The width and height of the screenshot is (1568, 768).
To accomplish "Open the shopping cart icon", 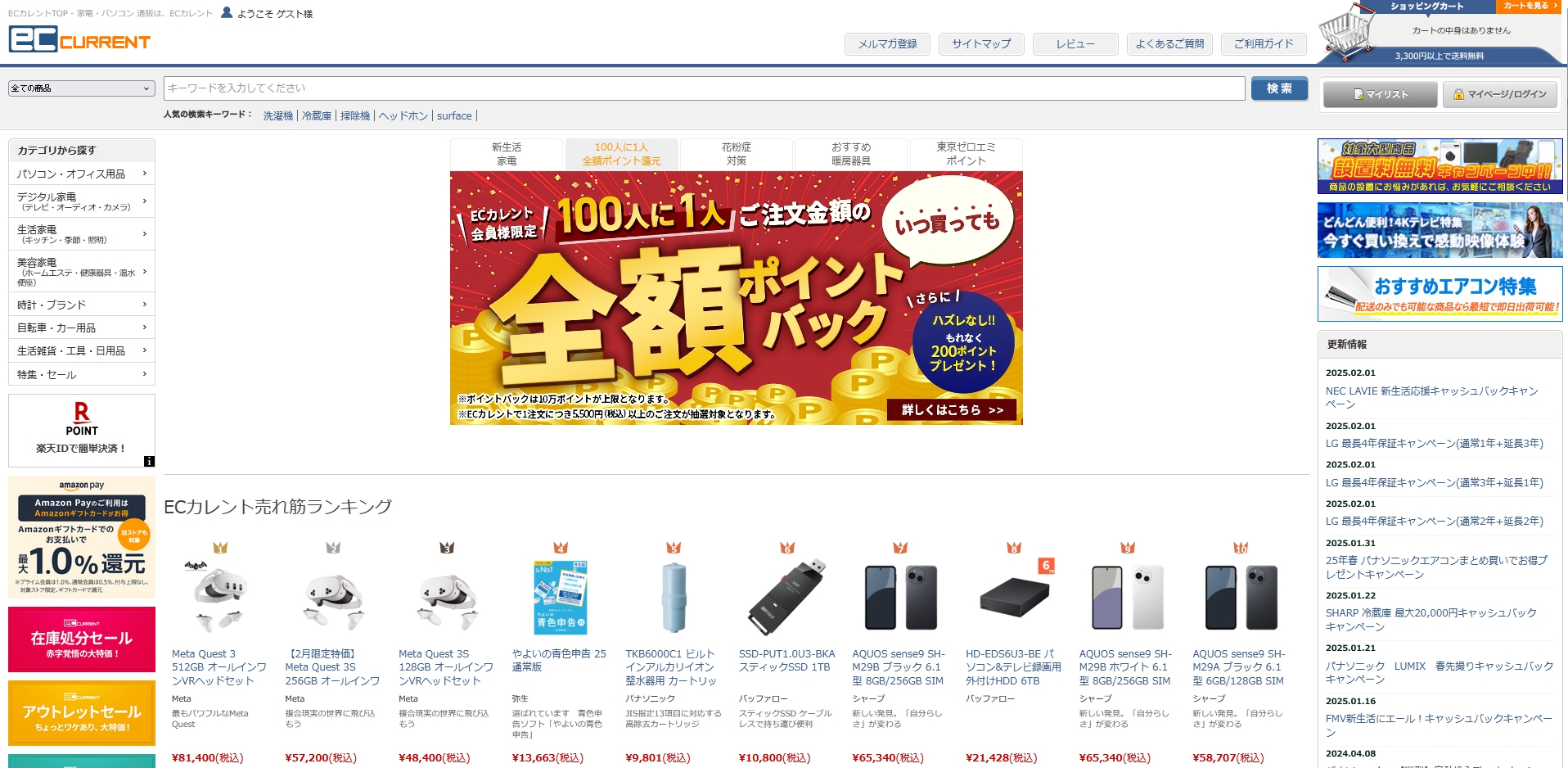I will tap(1346, 33).
